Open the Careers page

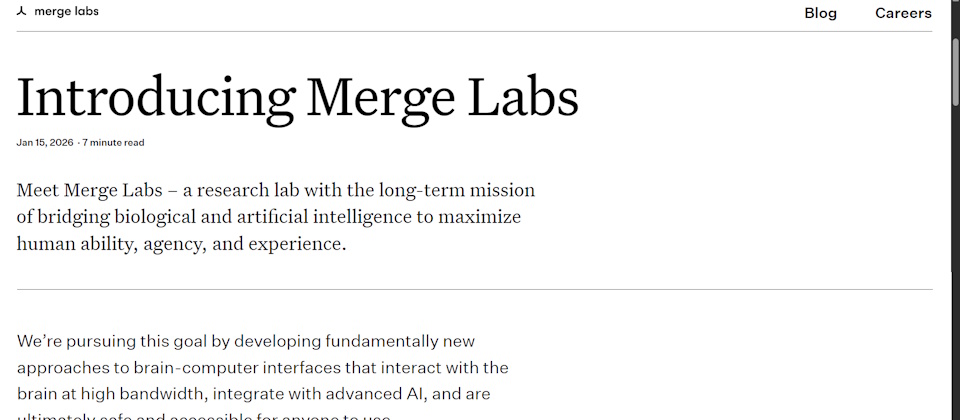(x=902, y=13)
